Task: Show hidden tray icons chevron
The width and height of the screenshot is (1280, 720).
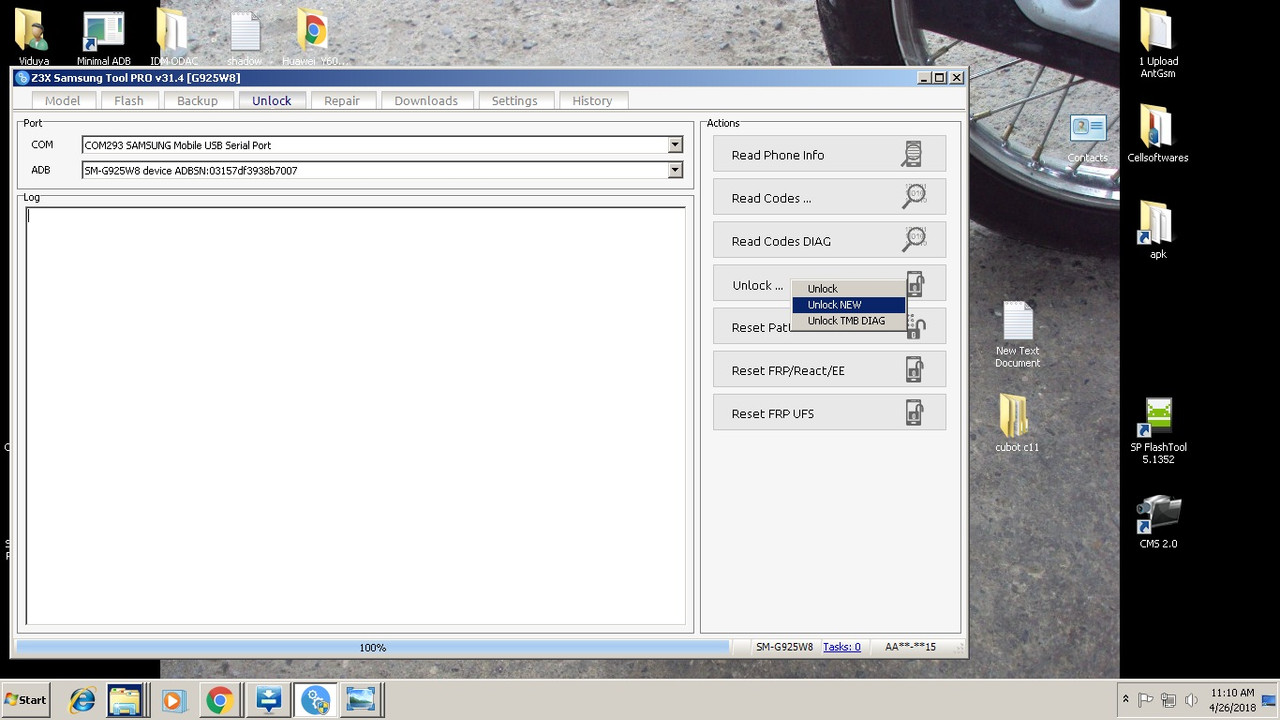Action: pyautogui.click(x=1125, y=700)
